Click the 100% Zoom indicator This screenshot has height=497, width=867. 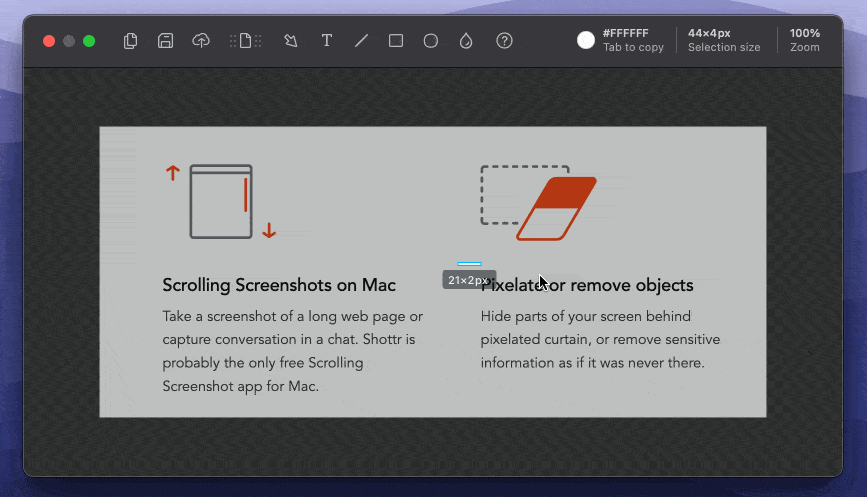[x=804, y=40]
